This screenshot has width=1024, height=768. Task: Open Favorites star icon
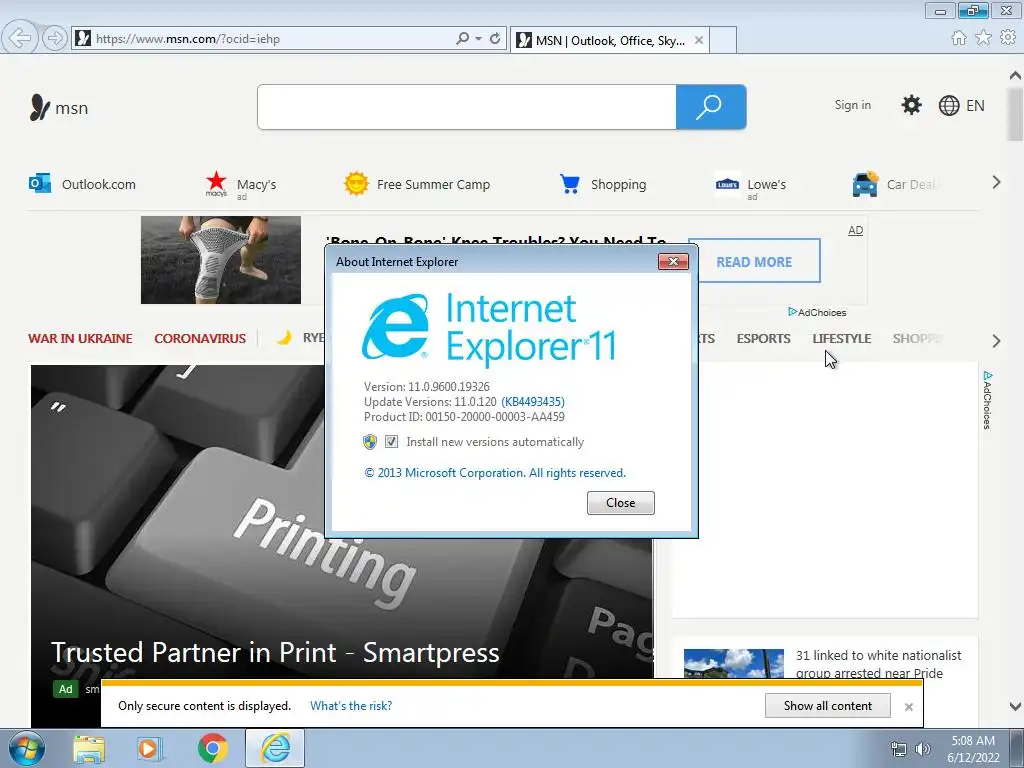(x=983, y=38)
